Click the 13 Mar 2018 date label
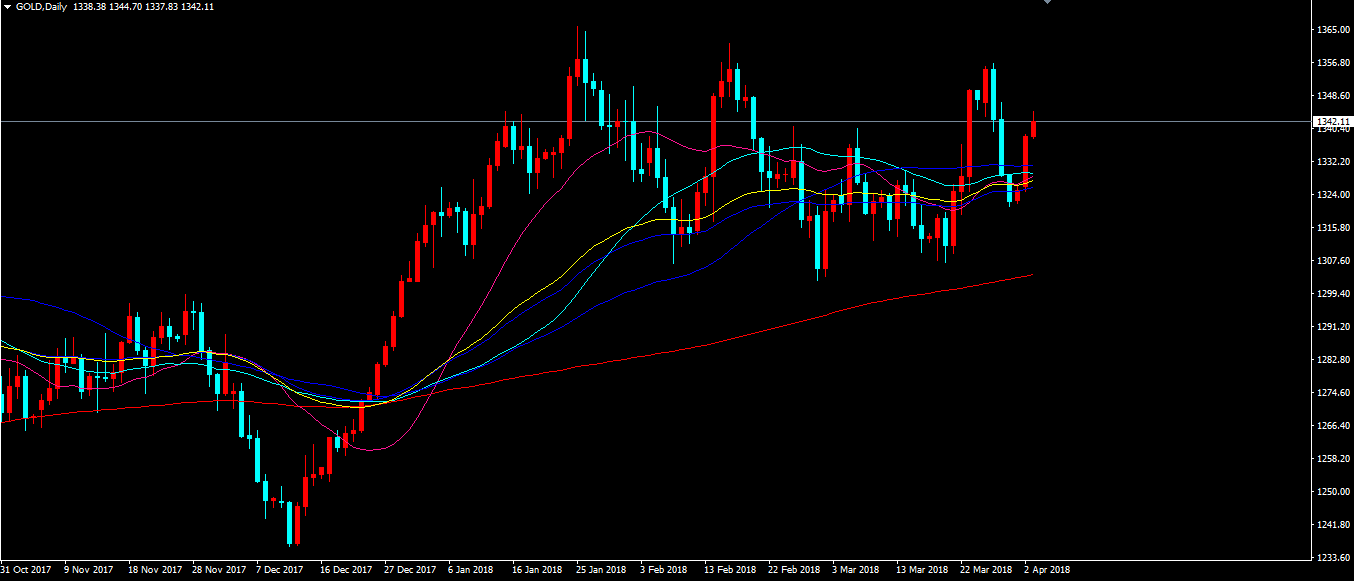The image size is (1354, 581). [922, 570]
